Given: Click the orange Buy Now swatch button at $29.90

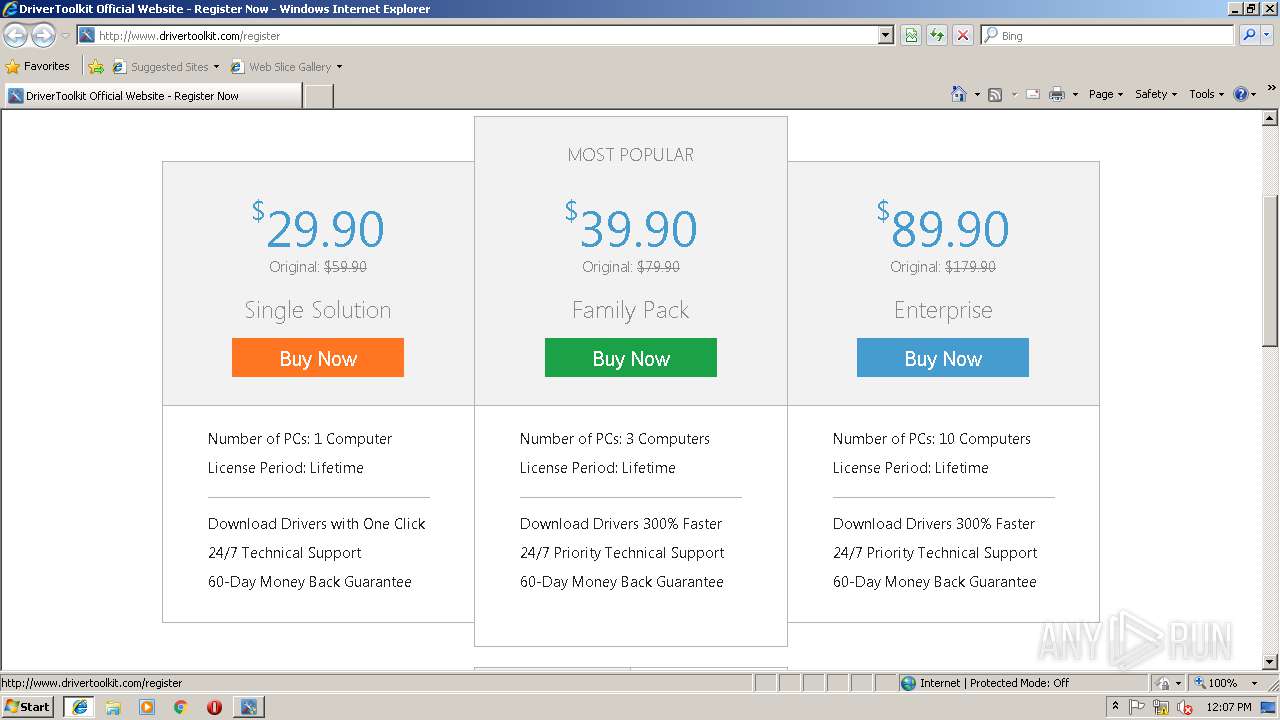Looking at the screenshot, I should click(318, 358).
